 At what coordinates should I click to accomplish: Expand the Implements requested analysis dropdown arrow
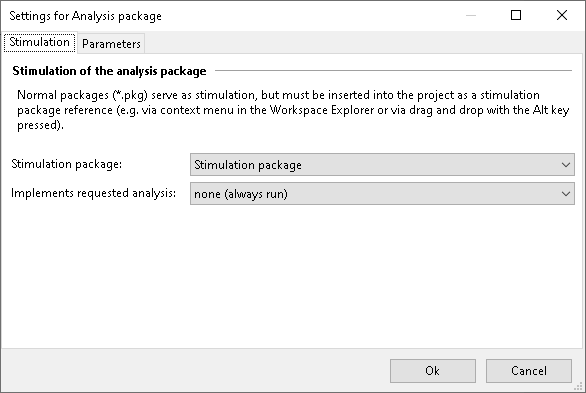565,194
